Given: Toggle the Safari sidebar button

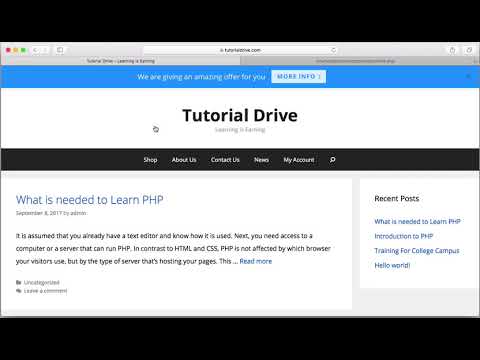Looking at the screenshot, I should pos(60,50).
